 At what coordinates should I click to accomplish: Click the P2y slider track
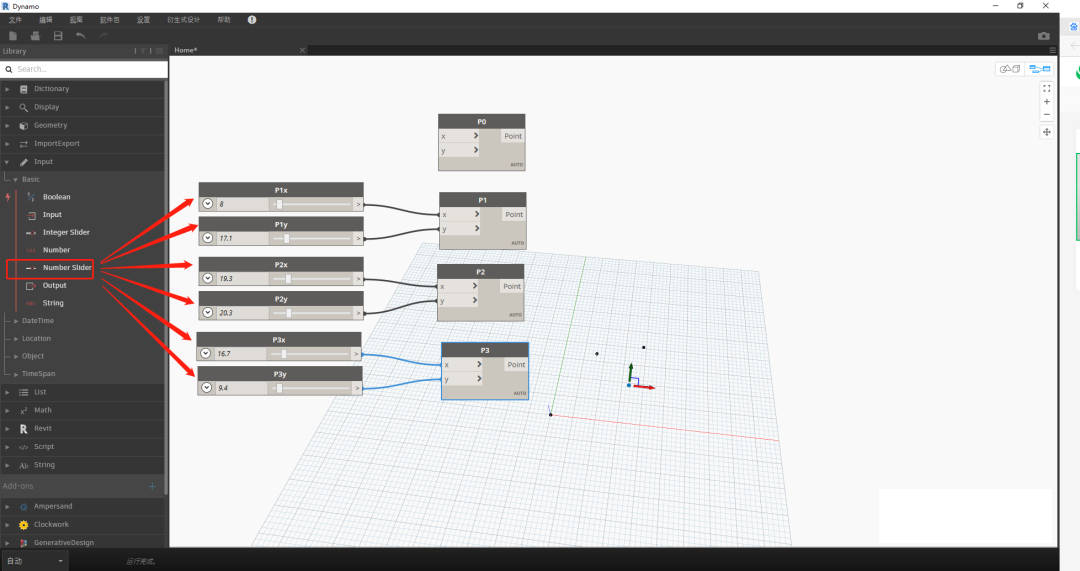[x=311, y=313]
